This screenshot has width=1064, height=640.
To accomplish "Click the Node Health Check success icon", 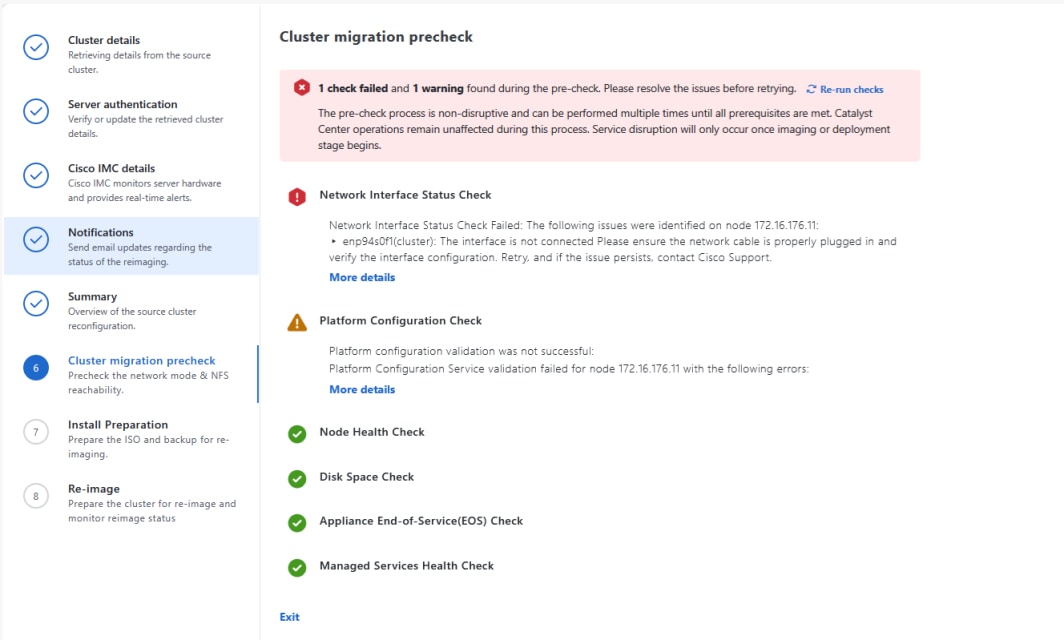I will 297,434.
